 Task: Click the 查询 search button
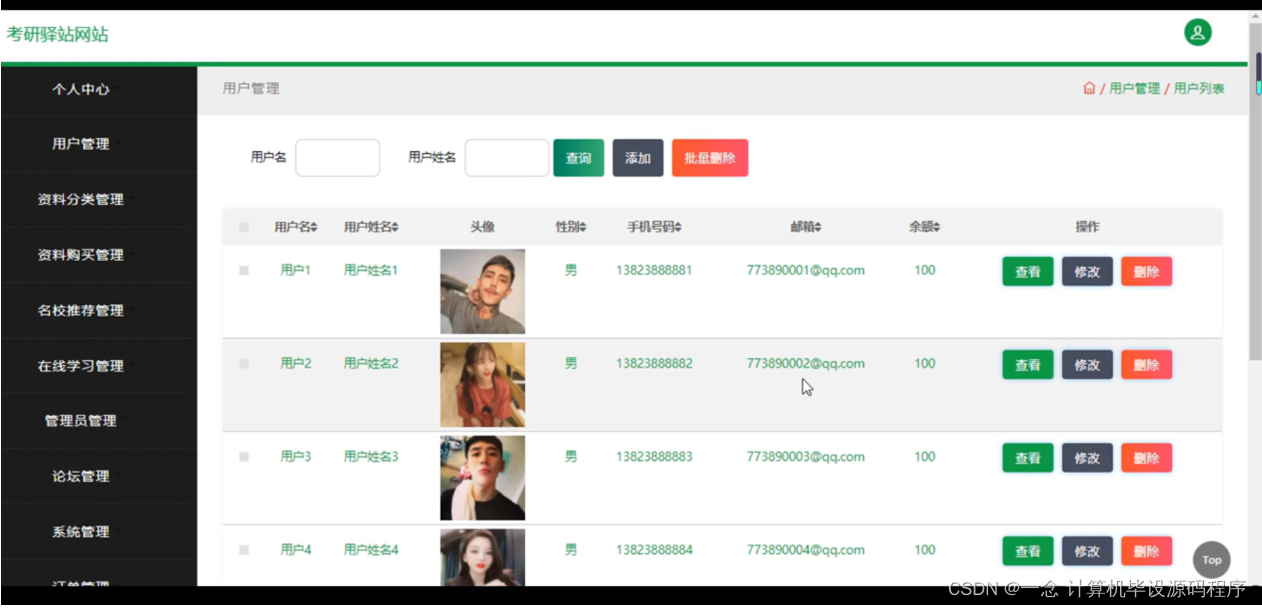click(578, 158)
